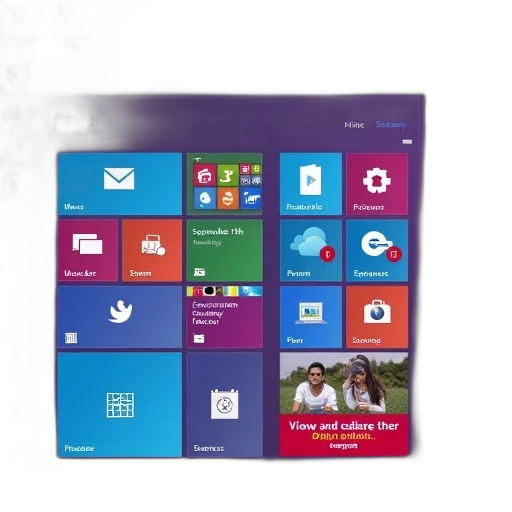
Task: Open the blue tile with play-document icon
Action: (x=311, y=184)
